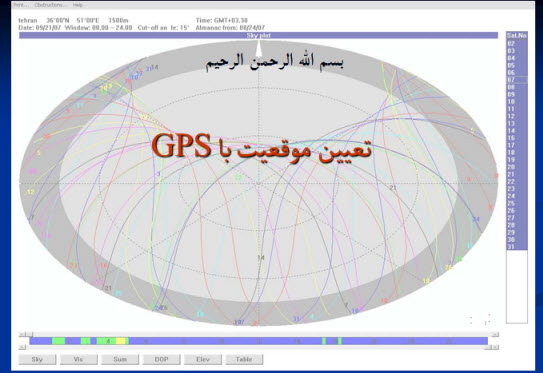Select satellite 13 in Sat.No list

(517, 124)
